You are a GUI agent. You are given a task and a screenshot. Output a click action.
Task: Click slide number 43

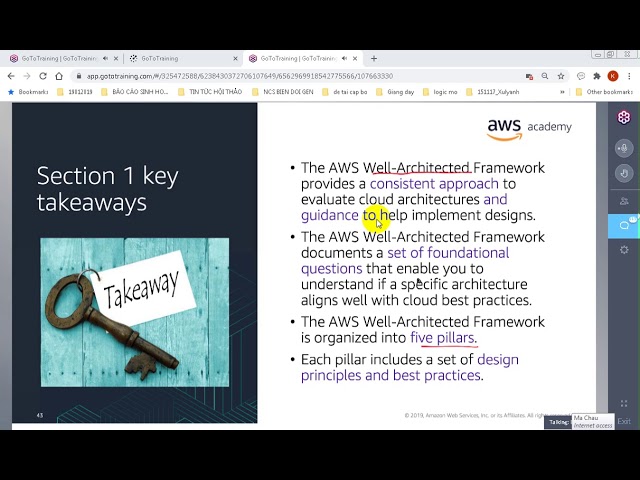40,416
